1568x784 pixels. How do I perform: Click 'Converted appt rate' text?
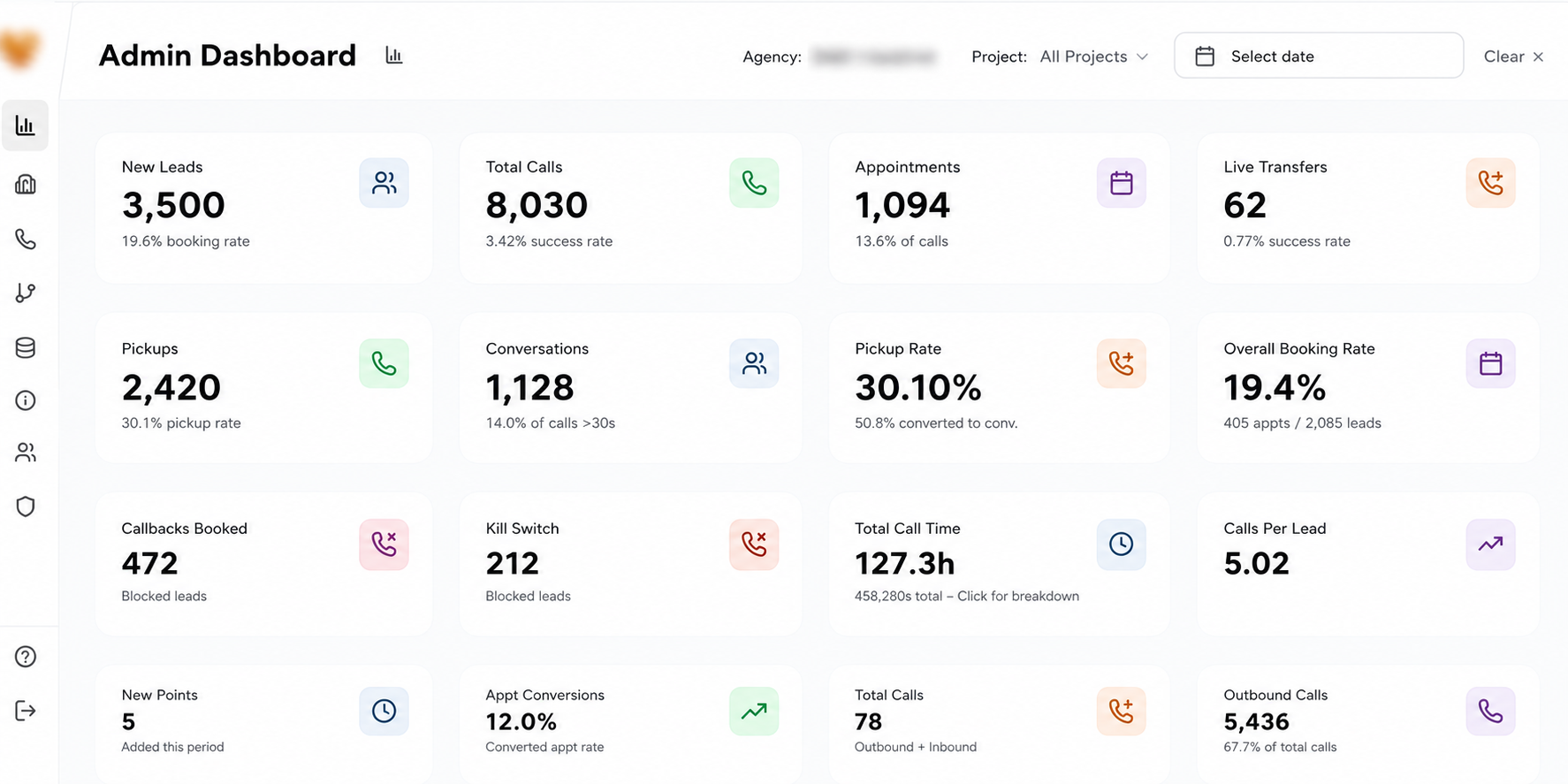tap(544, 747)
